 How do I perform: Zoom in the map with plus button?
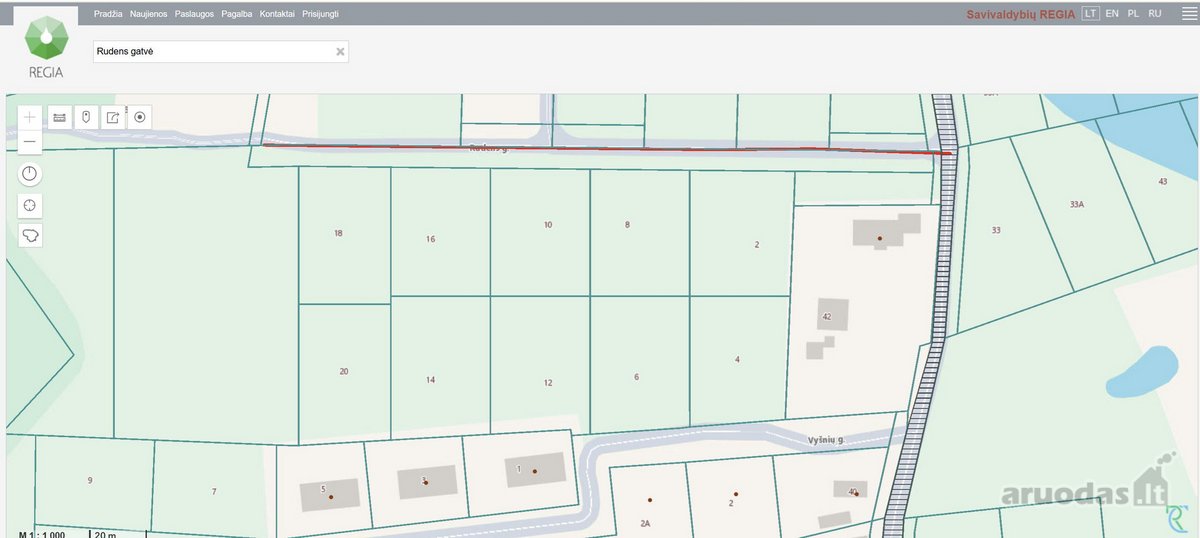(30, 117)
